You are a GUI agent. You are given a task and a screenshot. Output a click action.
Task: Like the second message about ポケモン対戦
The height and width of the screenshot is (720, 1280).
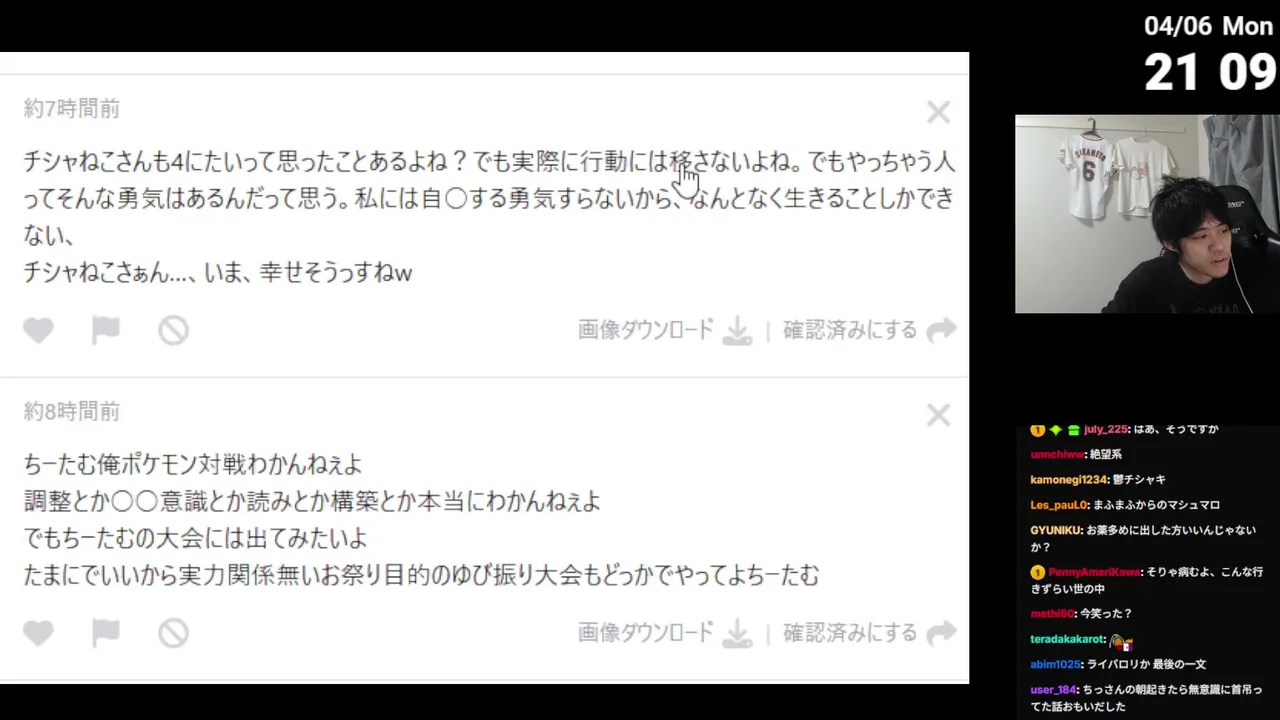tap(38, 633)
